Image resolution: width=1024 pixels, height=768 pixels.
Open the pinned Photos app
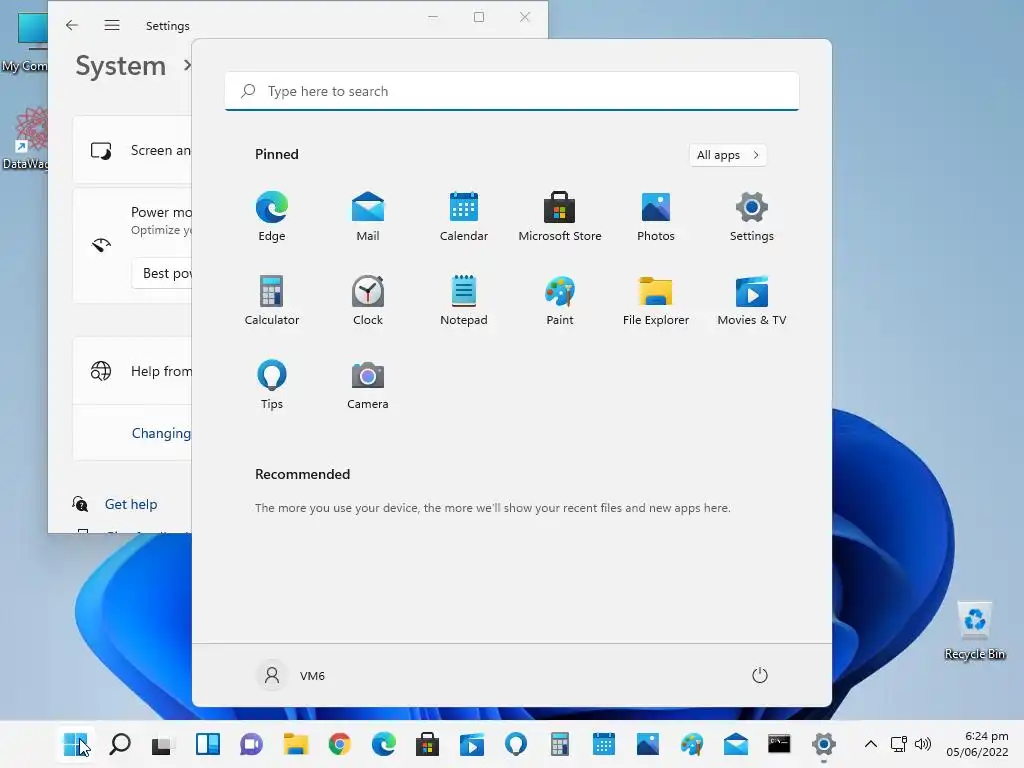(x=656, y=216)
